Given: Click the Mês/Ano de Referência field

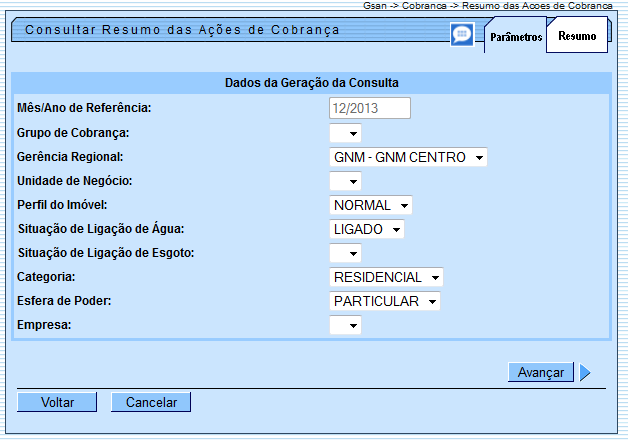Looking at the screenshot, I should tap(370, 108).
